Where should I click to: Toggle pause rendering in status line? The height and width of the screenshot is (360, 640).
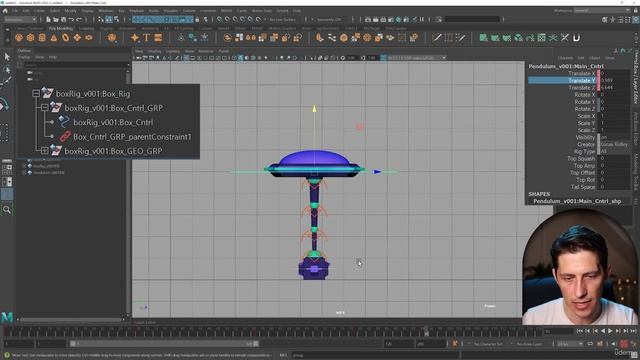pos(422,19)
